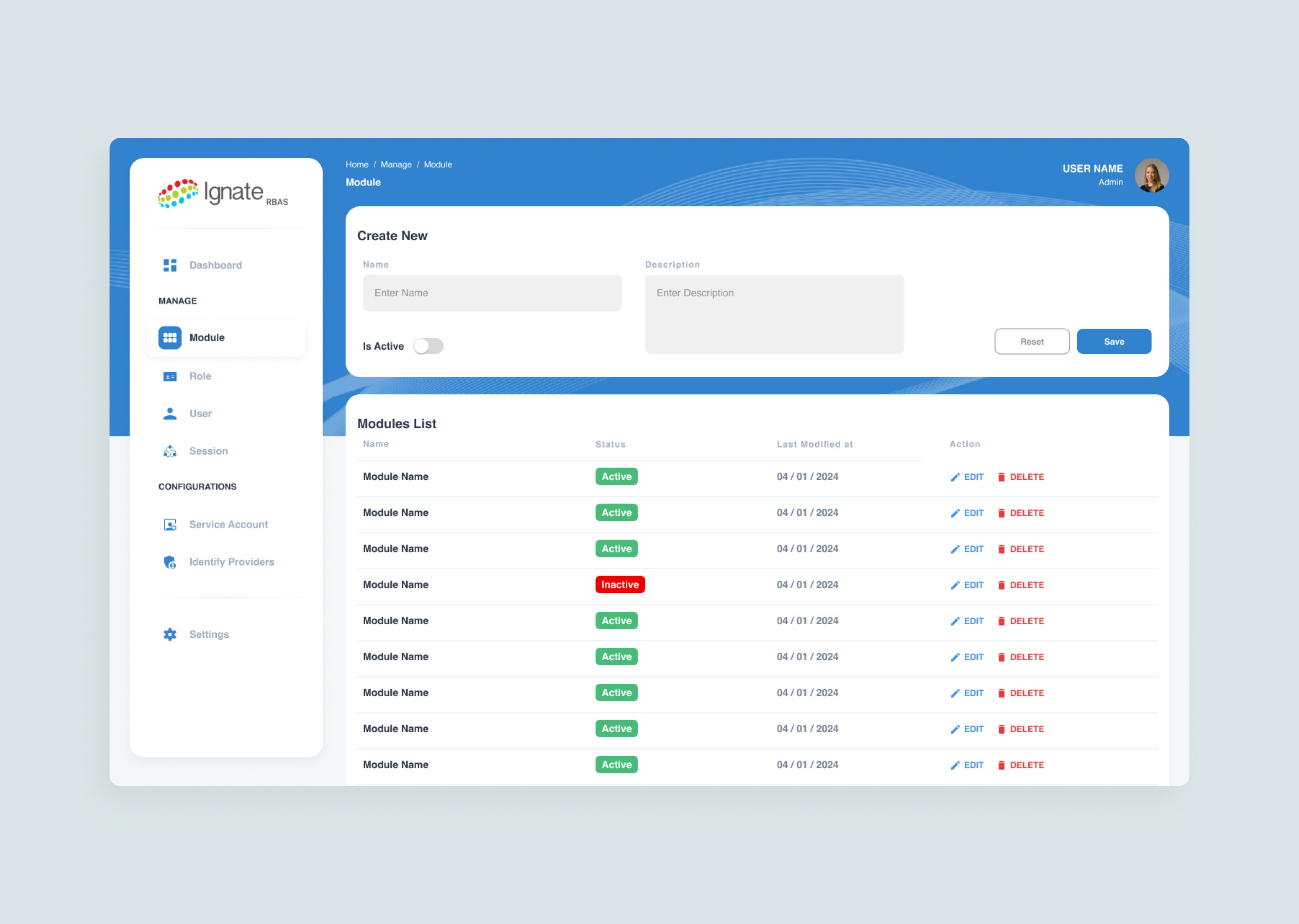Click the Ignate RBAS logo

pyautogui.click(x=222, y=194)
